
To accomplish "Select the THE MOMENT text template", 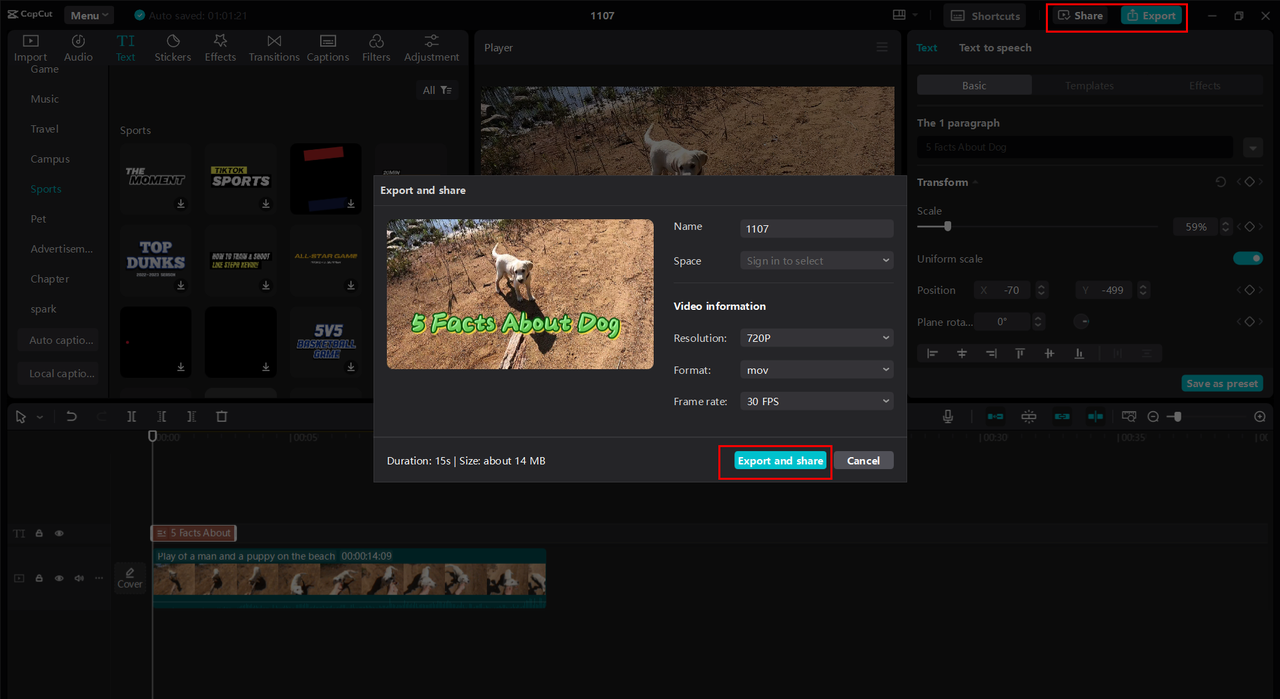I will coord(156,179).
